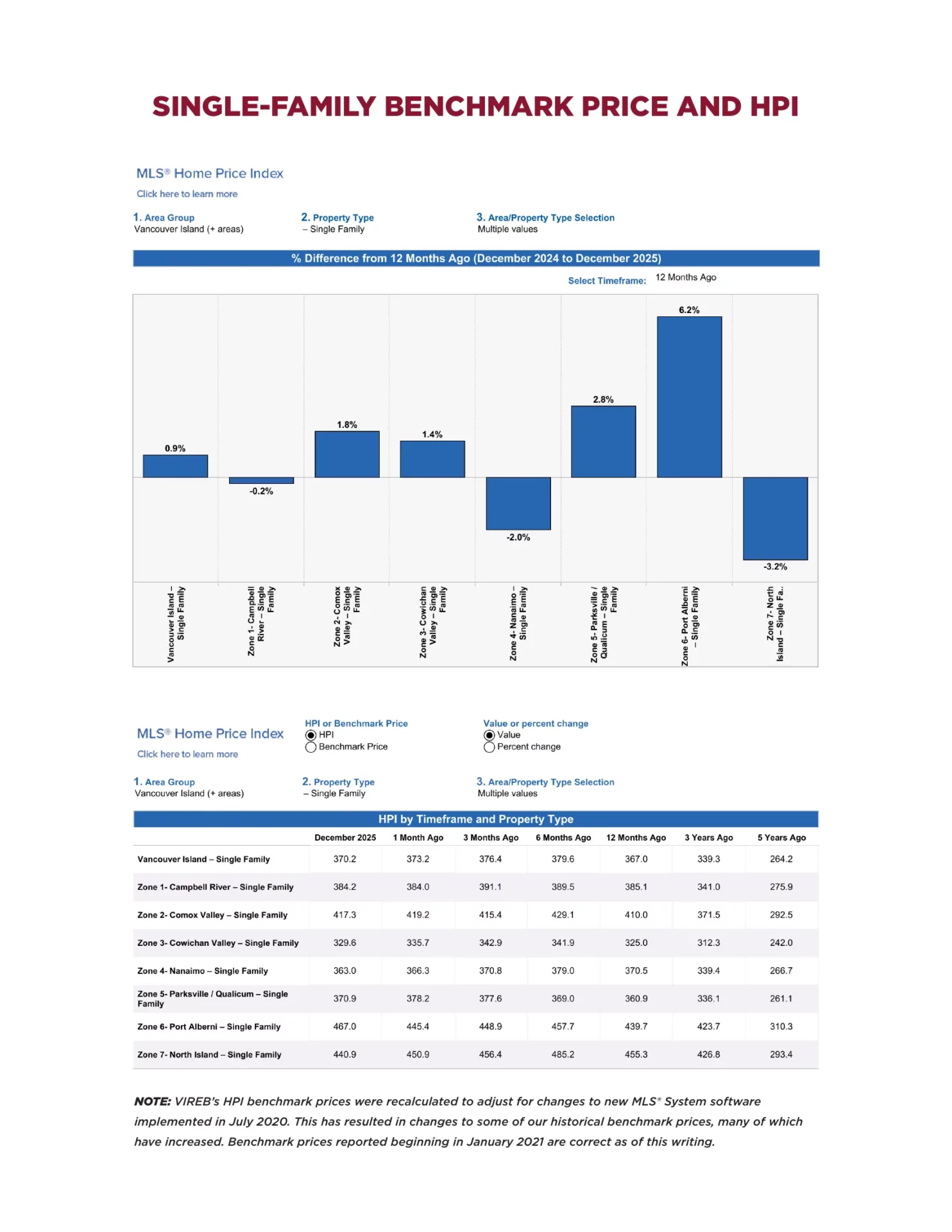Open the Select Timeframe dropdown showing 12 Months Ago
This screenshot has width=952, height=1232.
(685, 277)
